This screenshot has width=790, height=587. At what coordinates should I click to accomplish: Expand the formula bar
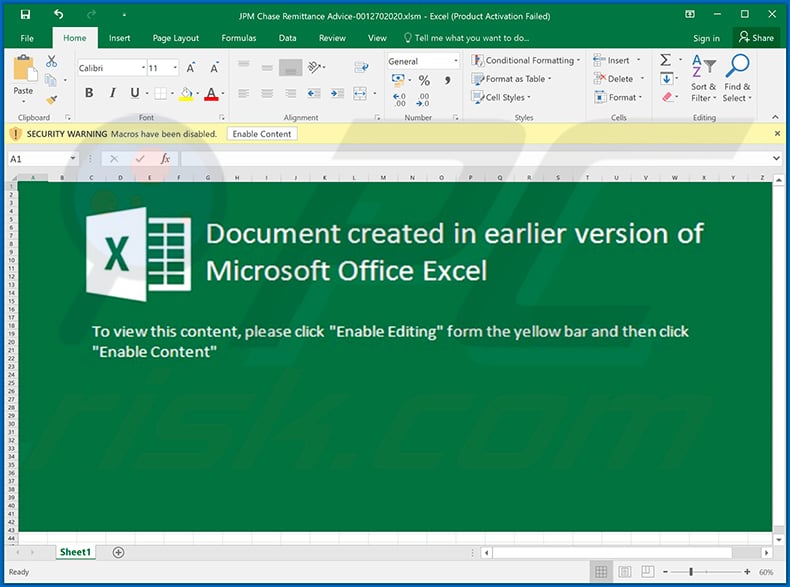point(775,159)
